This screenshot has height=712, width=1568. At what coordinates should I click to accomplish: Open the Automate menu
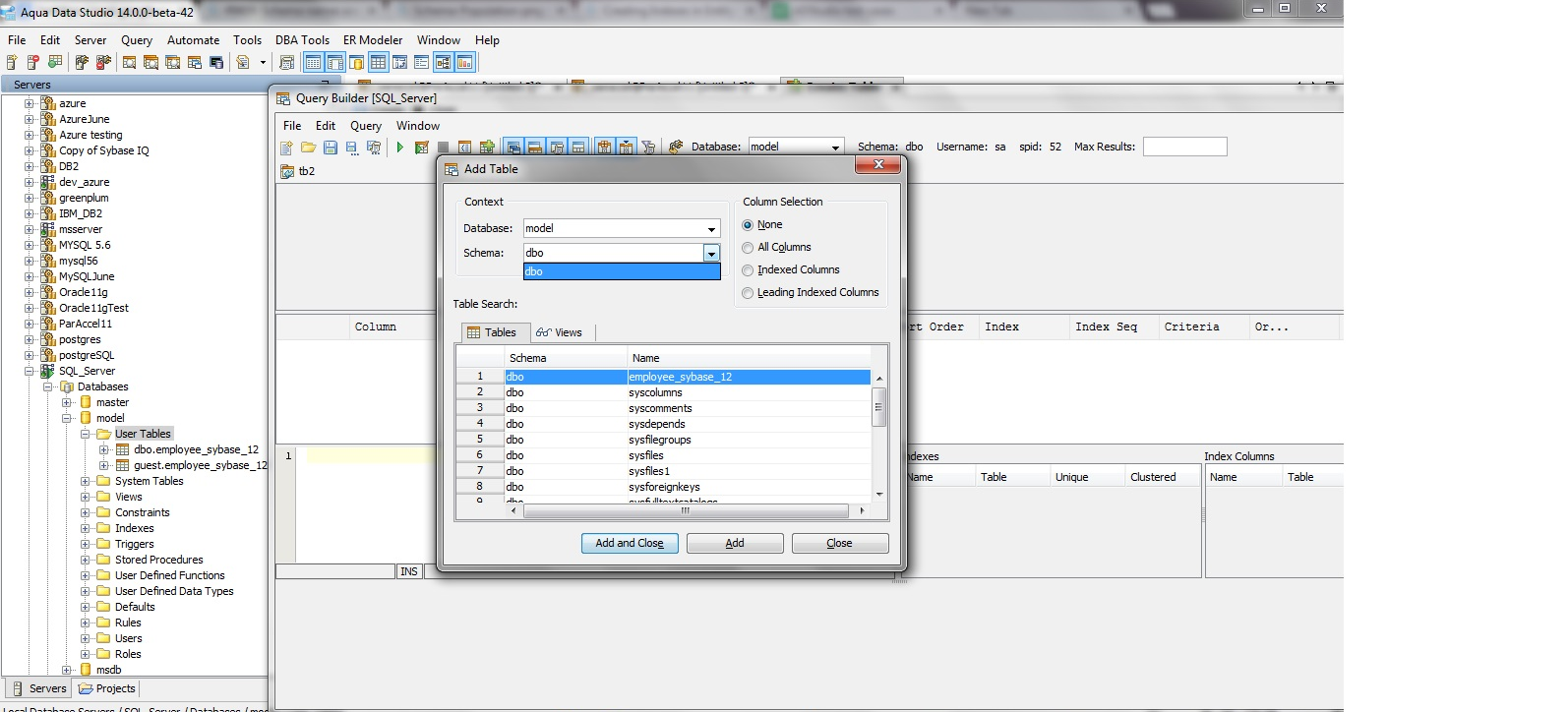pos(194,40)
